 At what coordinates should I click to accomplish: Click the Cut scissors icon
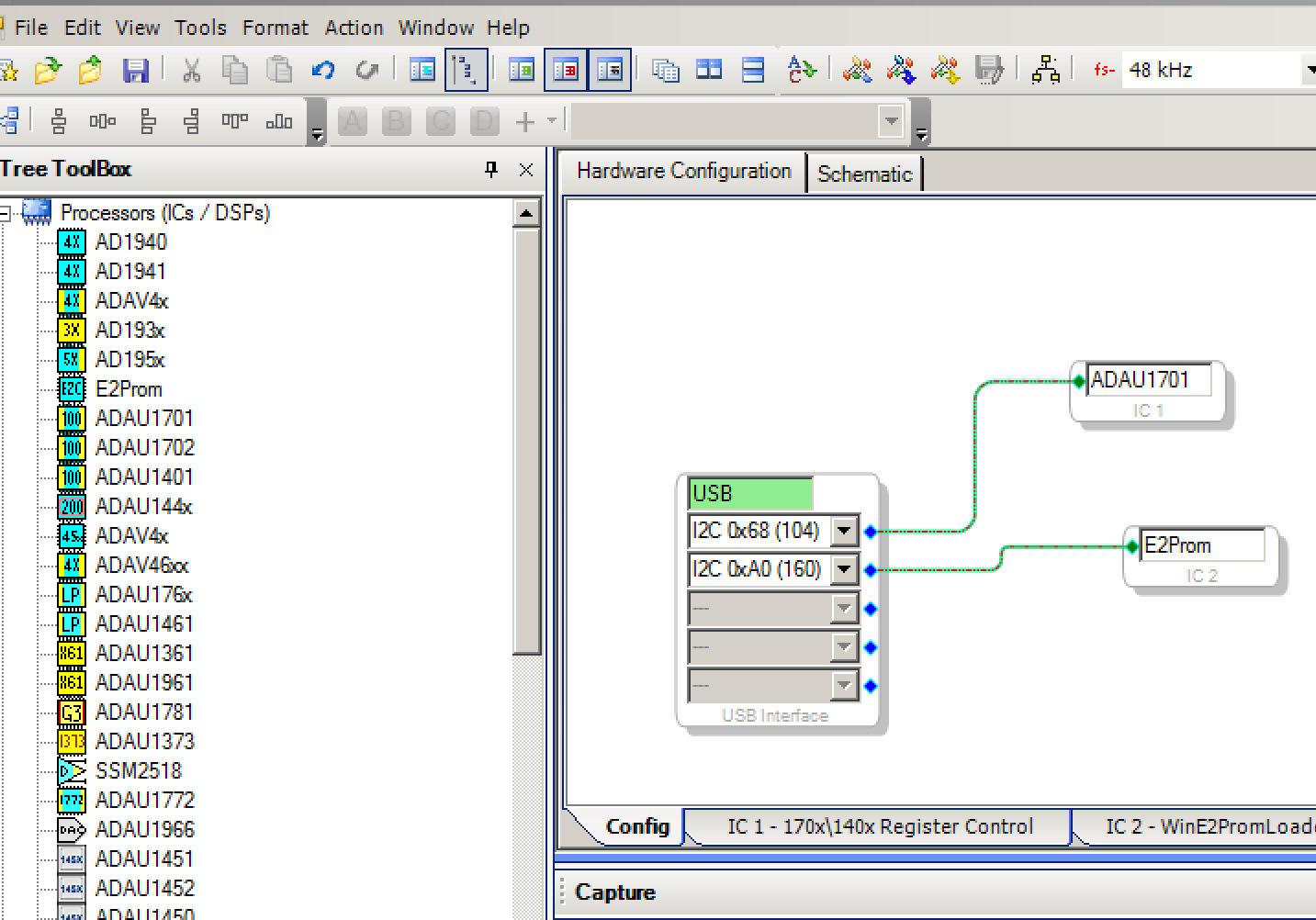click(x=191, y=70)
